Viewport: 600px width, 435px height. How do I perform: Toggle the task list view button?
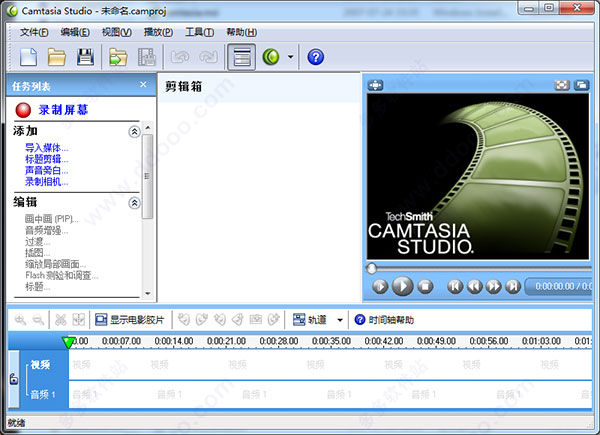pos(242,57)
